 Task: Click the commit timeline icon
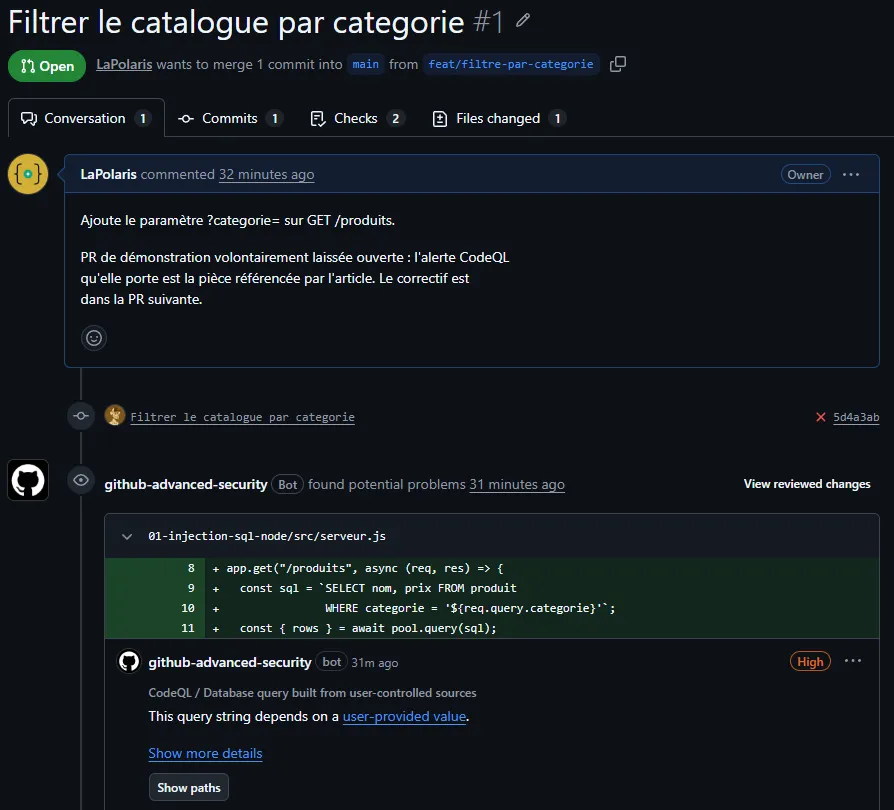coord(81,416)
